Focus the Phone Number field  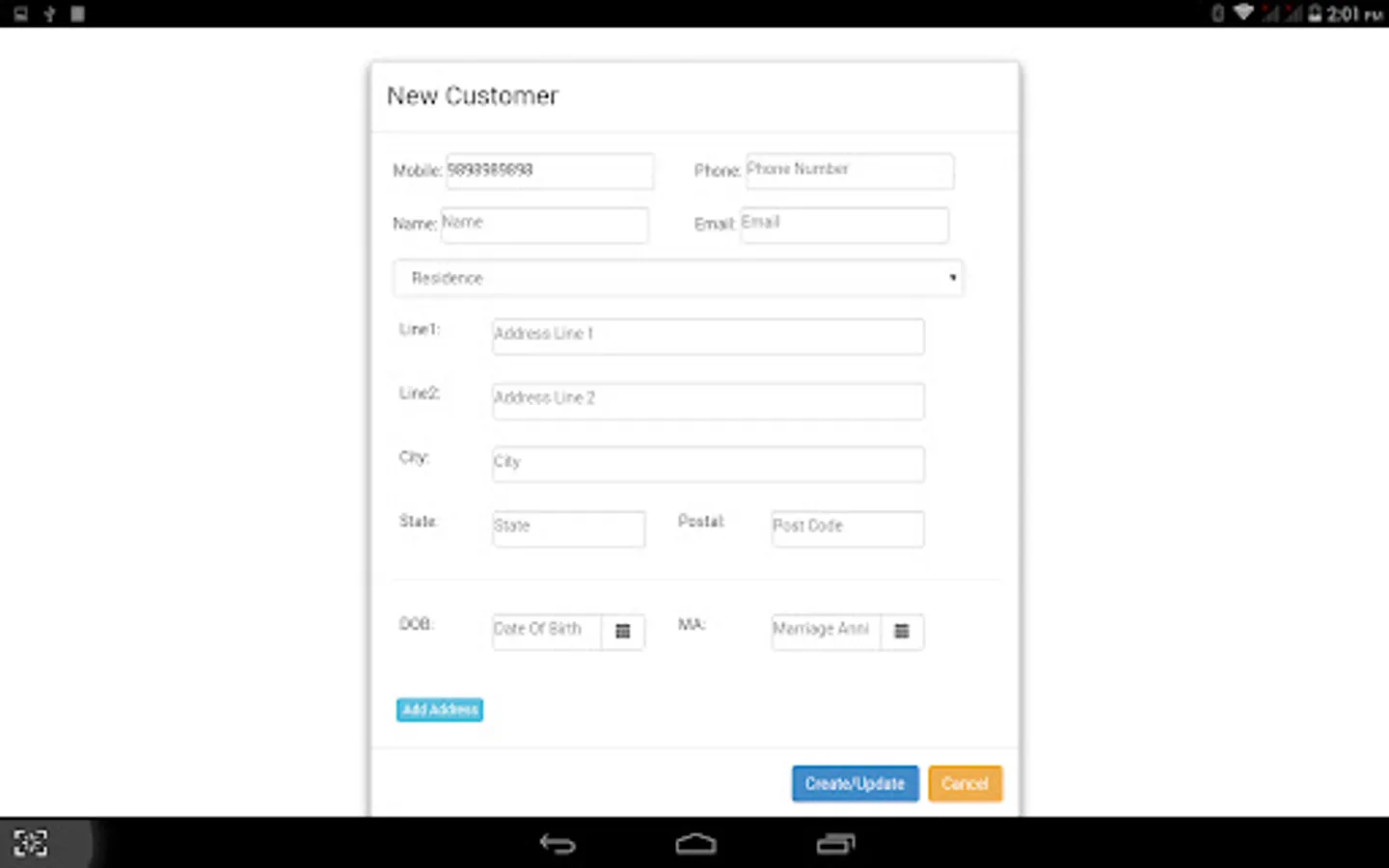[850, 171]
